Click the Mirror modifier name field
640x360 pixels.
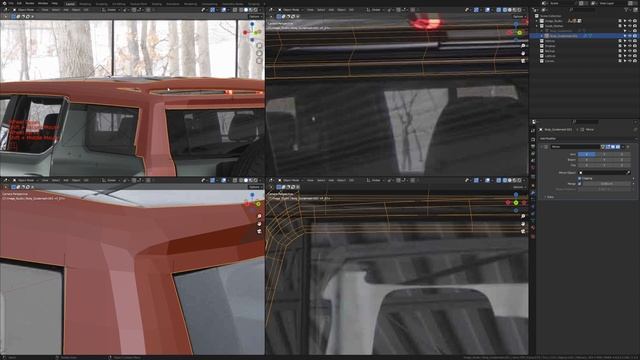coord(575,147)
